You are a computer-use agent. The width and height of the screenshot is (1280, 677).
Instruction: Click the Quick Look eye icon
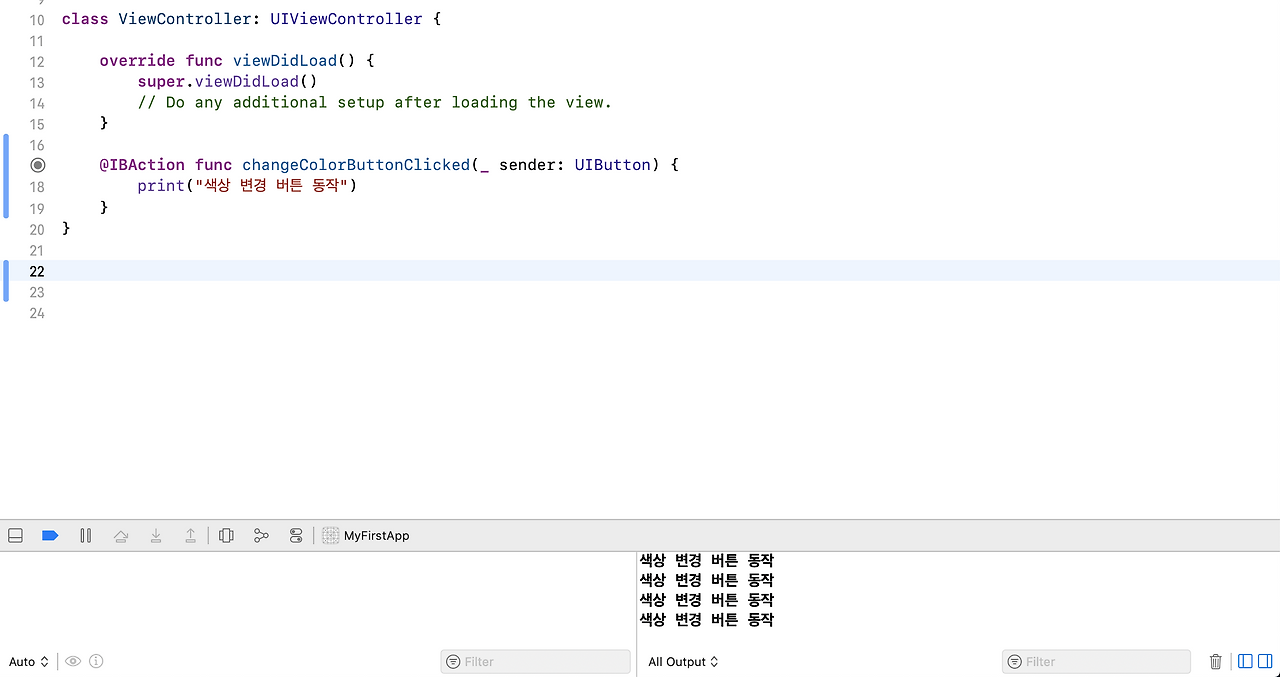coord(73,661)
